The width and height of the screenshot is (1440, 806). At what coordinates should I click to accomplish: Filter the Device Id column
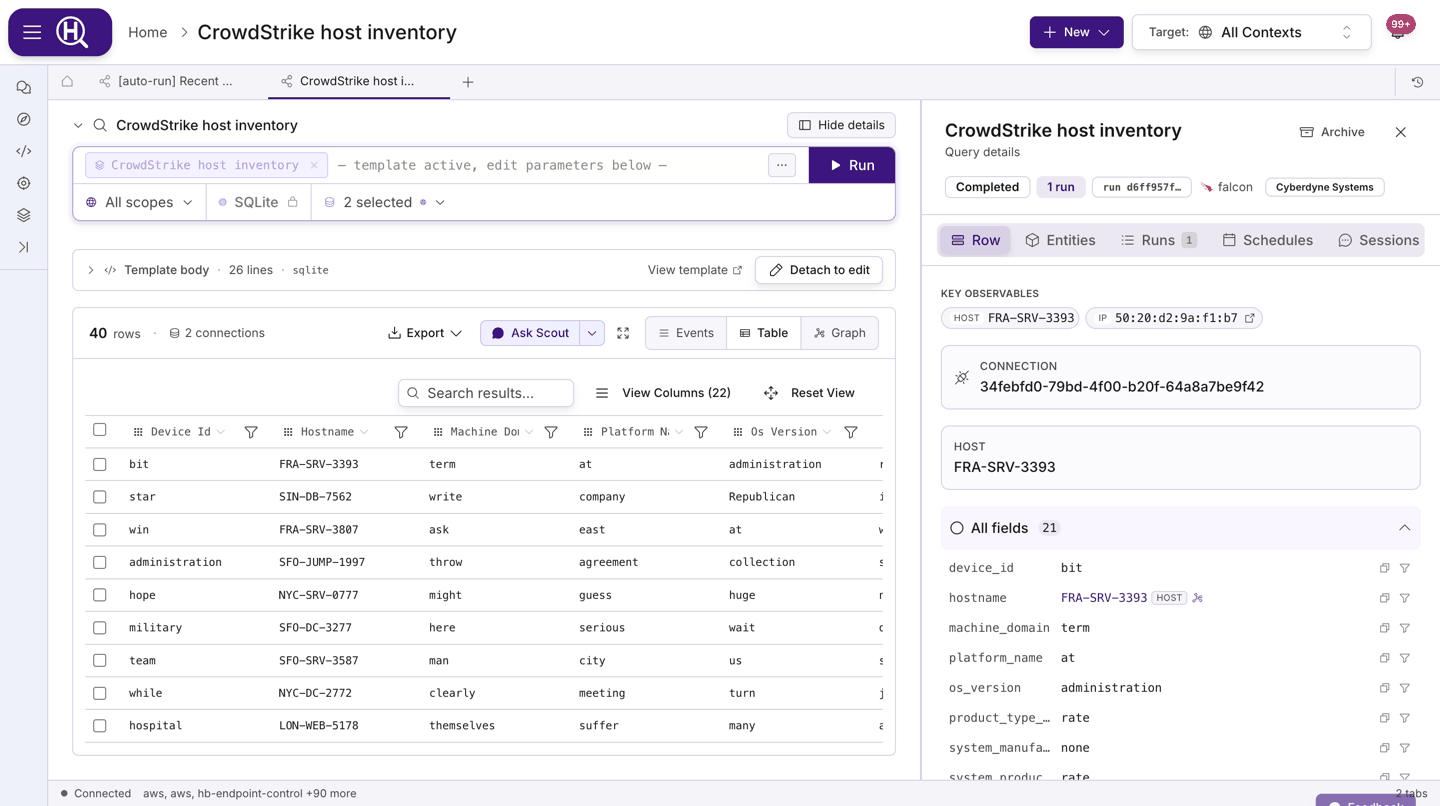tap(251, 432)
